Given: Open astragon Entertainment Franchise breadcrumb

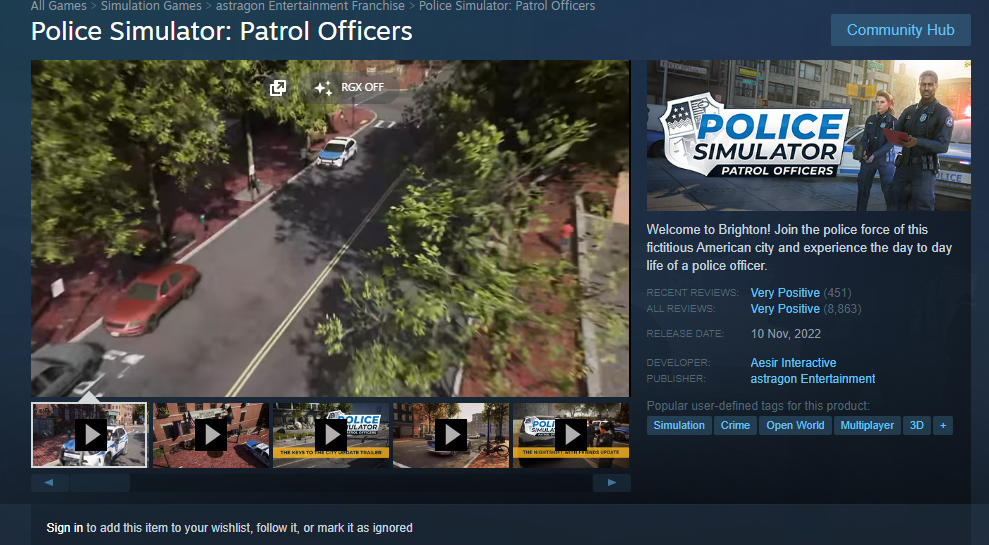Looking at the screenshot, I should click(x=310, y=6).
